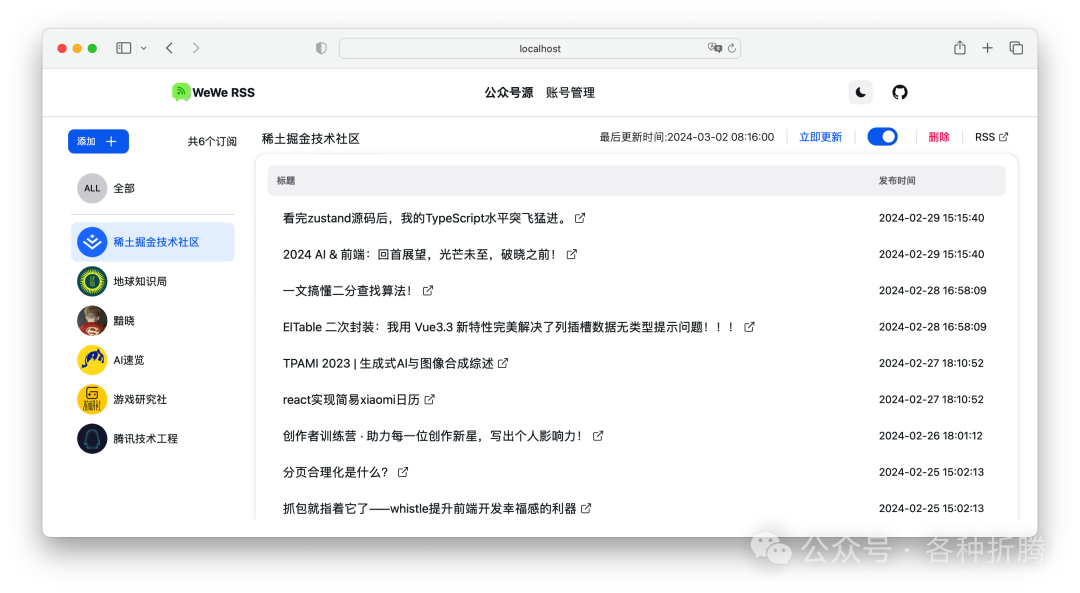Go forward with Safari forward arrow
This screenshot has height=593, width=1080.
196,48
